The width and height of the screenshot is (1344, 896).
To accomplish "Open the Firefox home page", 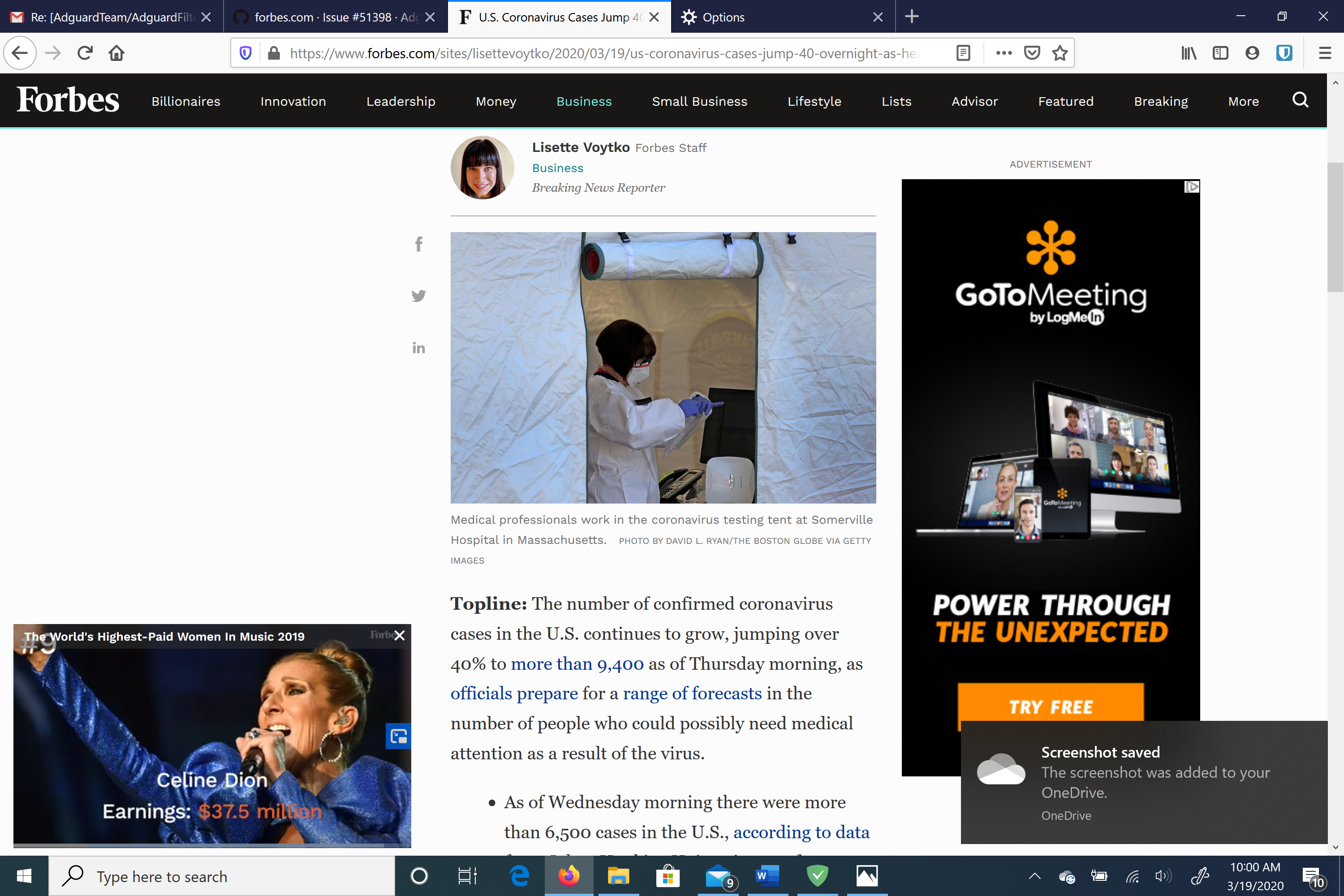I will [116, 53].
